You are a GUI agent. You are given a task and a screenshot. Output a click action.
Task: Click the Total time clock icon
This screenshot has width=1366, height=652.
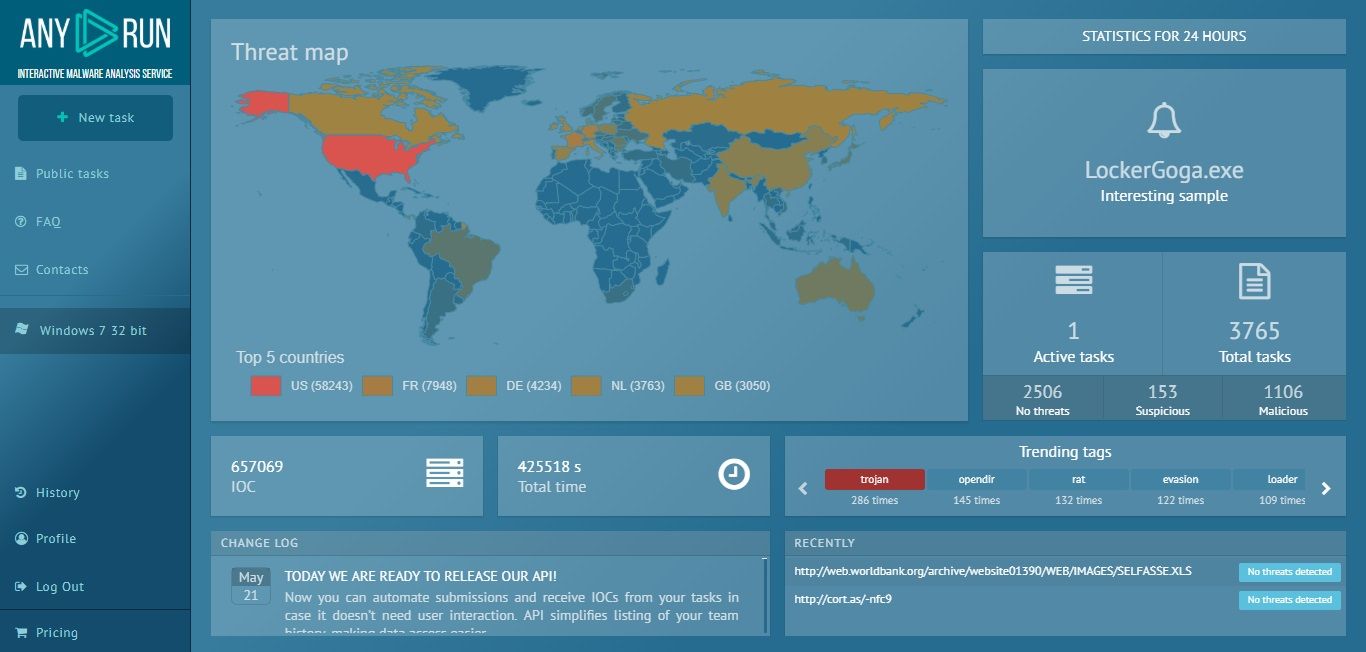[734, 474]
